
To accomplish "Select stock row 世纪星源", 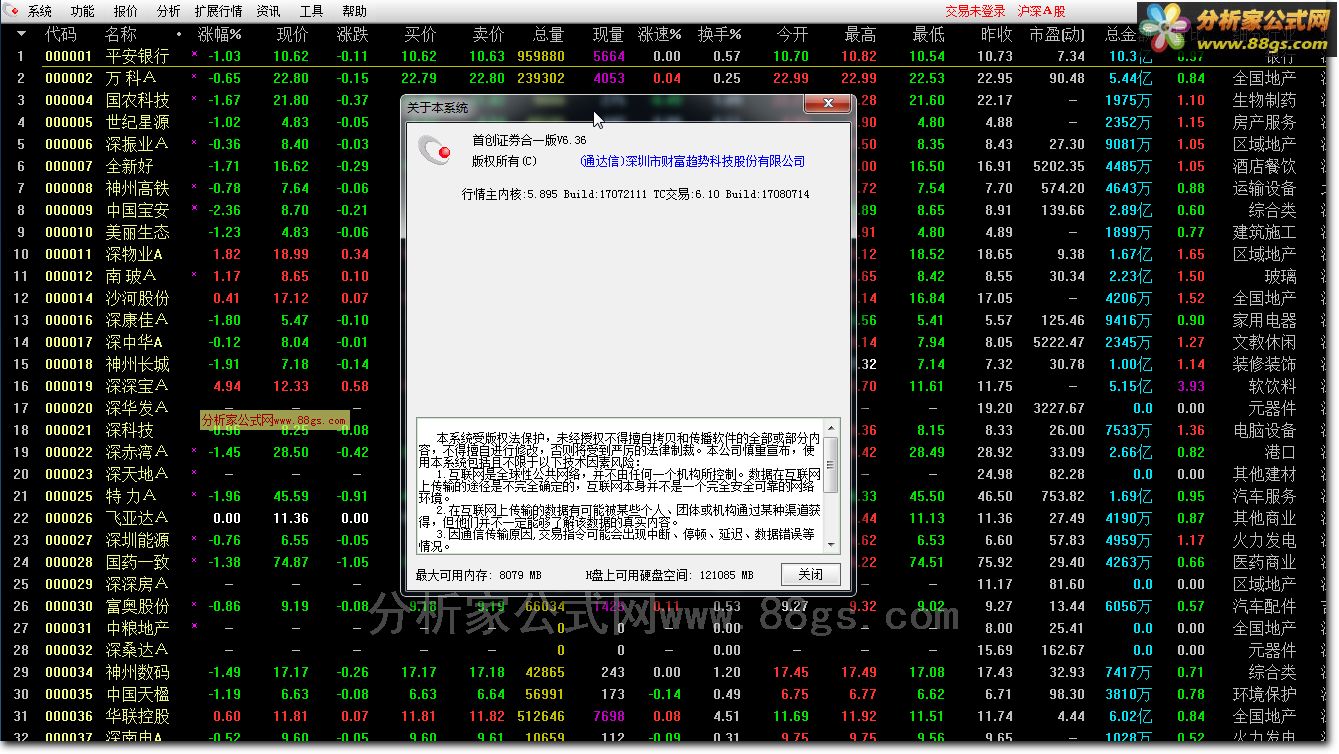I will pyautogui.click(x=137, y=122).
